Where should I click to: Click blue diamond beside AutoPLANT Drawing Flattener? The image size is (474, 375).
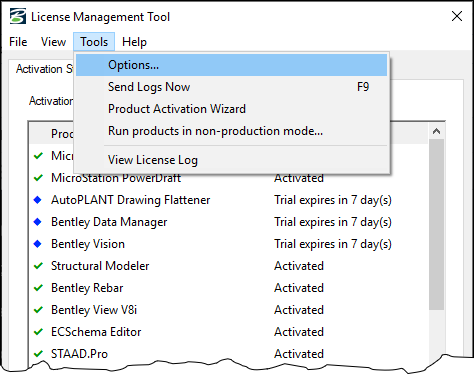tap(38, 200)
